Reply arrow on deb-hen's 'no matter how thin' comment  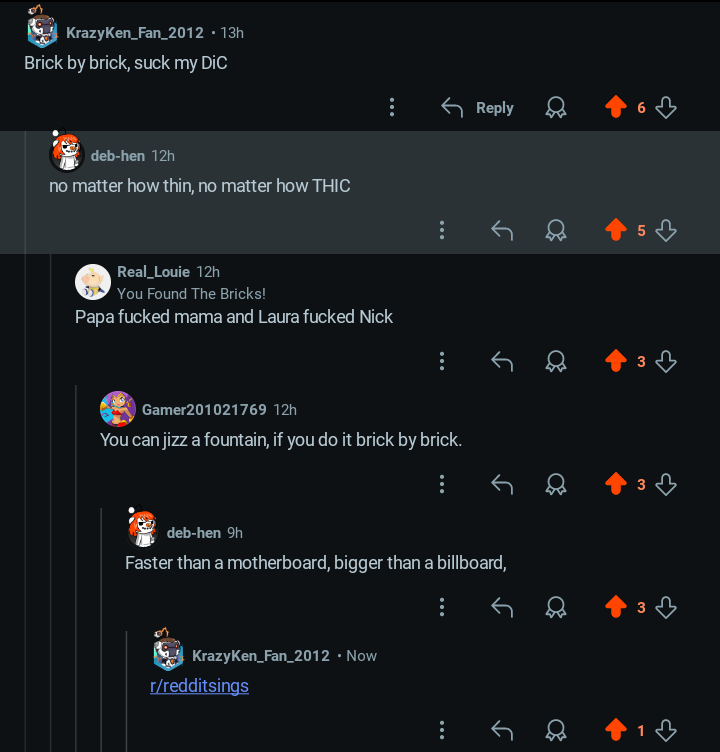(x=502, y=230)
